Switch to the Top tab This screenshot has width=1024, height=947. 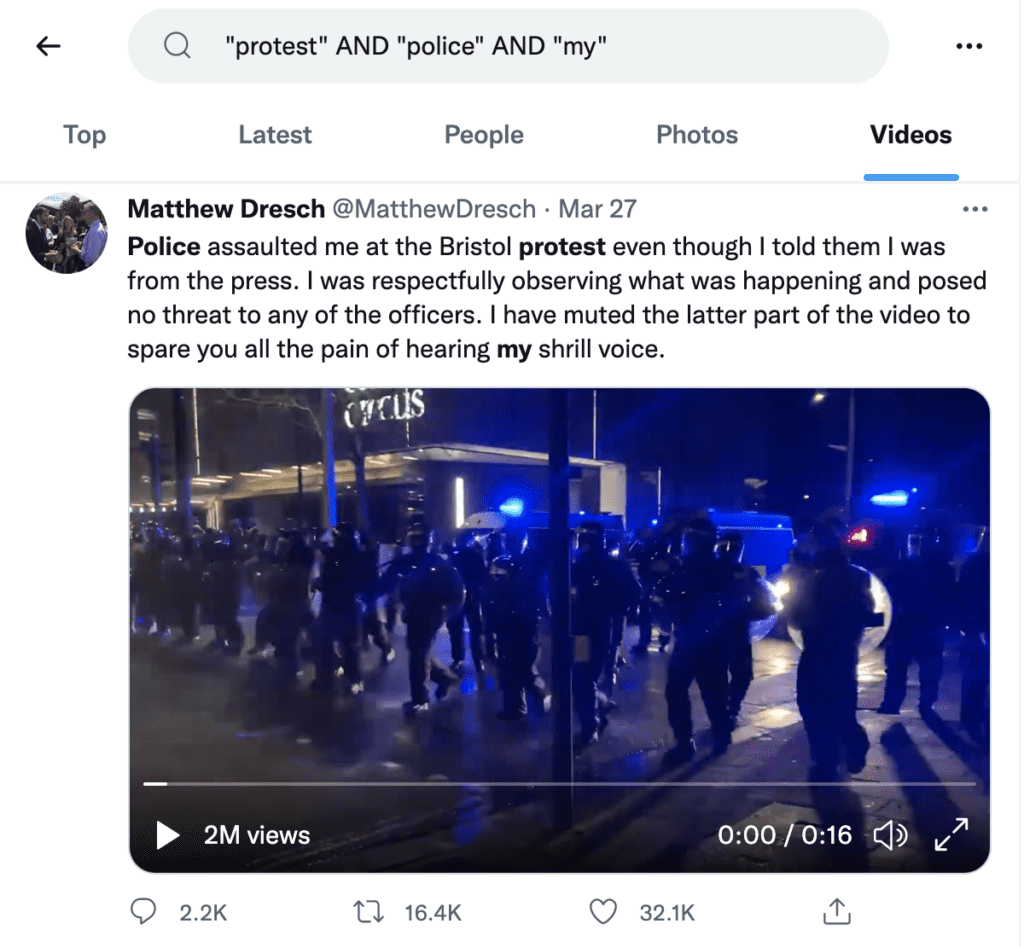[84, 135]
